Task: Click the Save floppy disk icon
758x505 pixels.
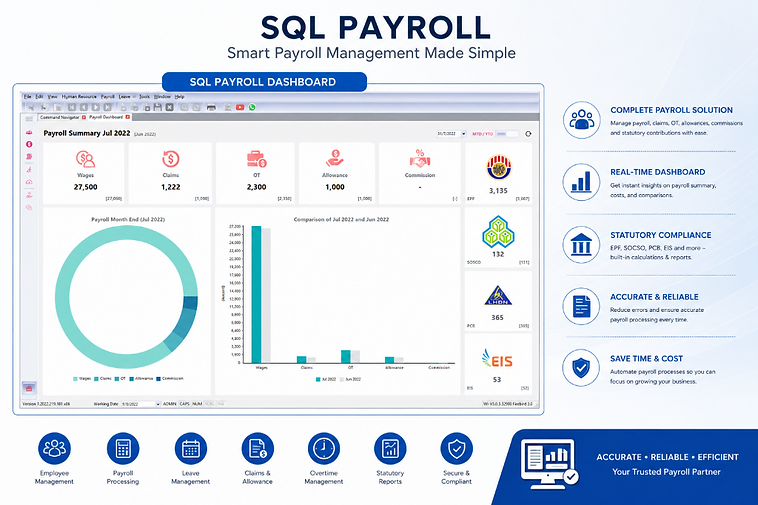Action: 158,107
